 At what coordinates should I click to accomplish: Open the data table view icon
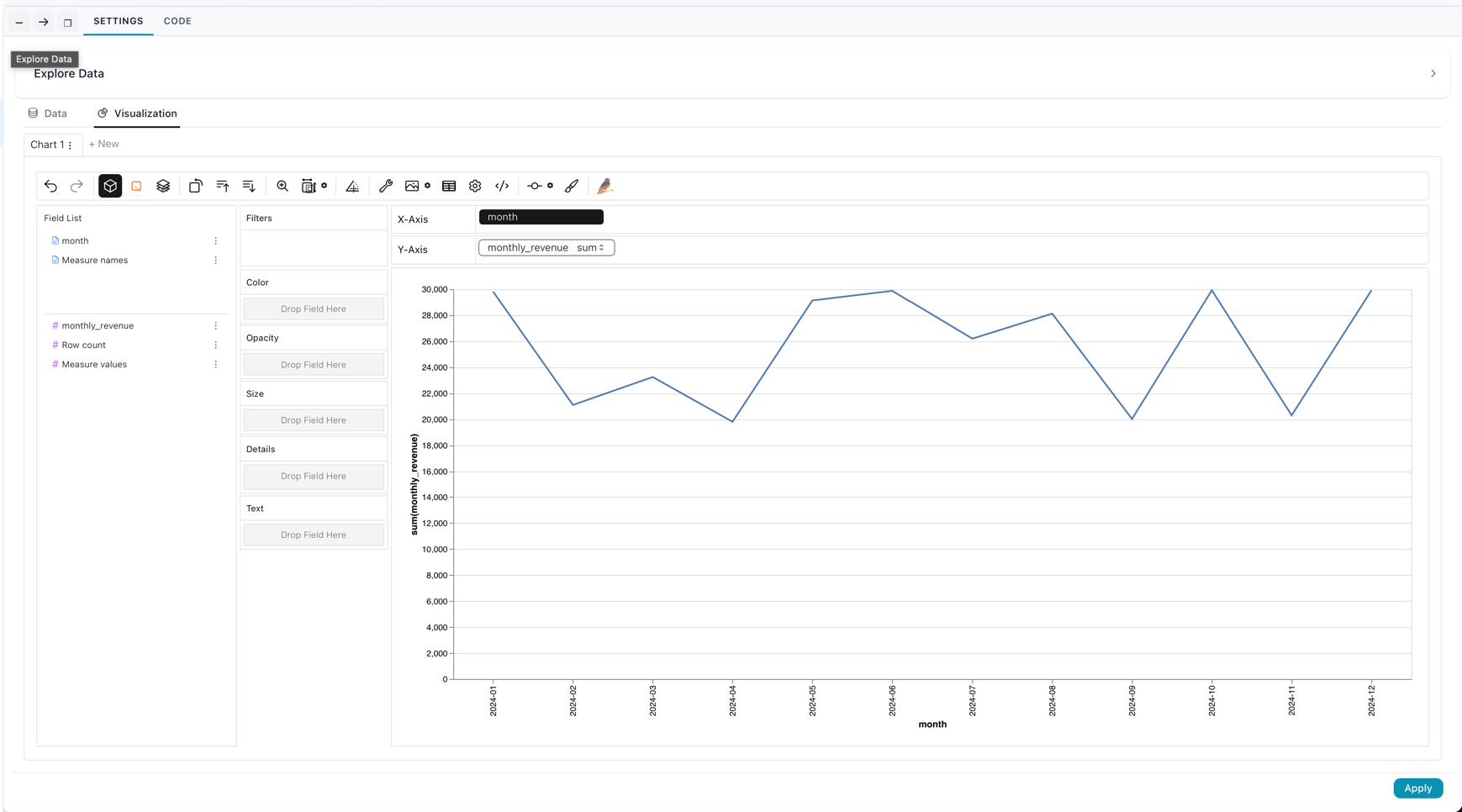(x=449, y=186)
